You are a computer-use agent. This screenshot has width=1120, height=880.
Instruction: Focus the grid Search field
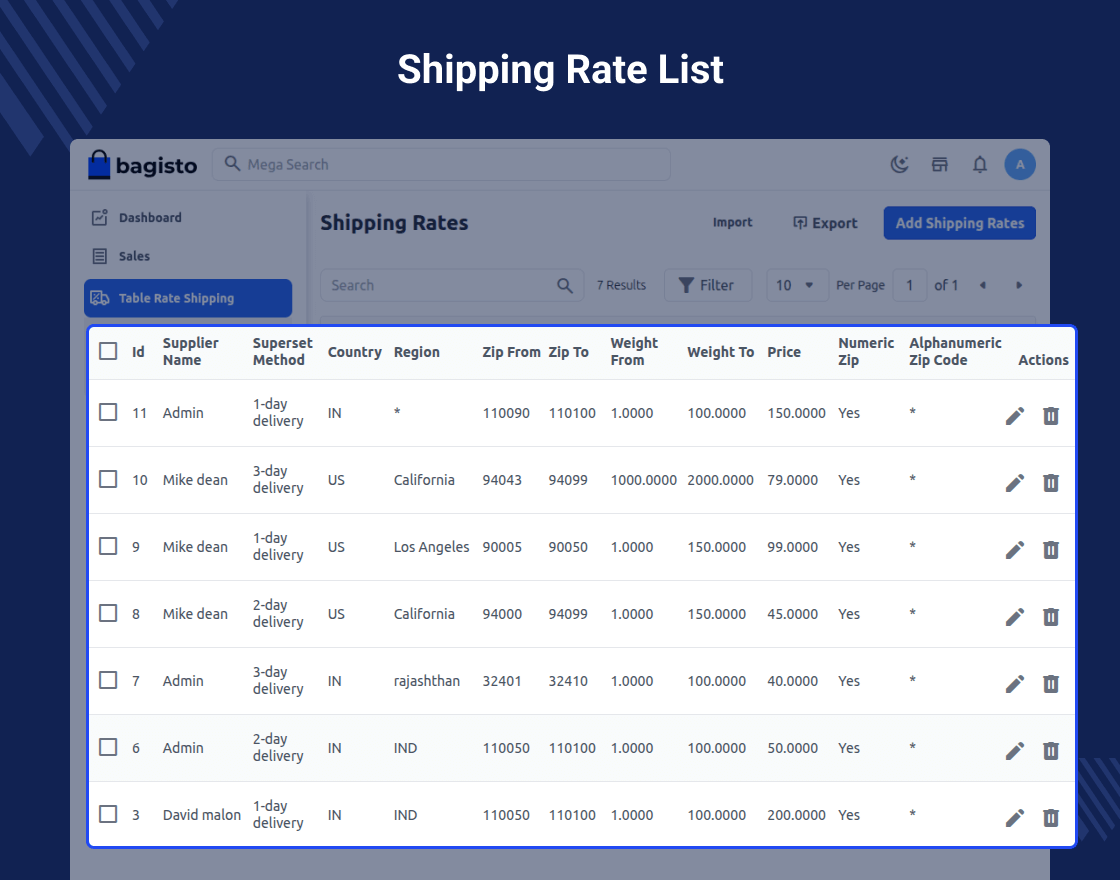[x=452, y=286]
